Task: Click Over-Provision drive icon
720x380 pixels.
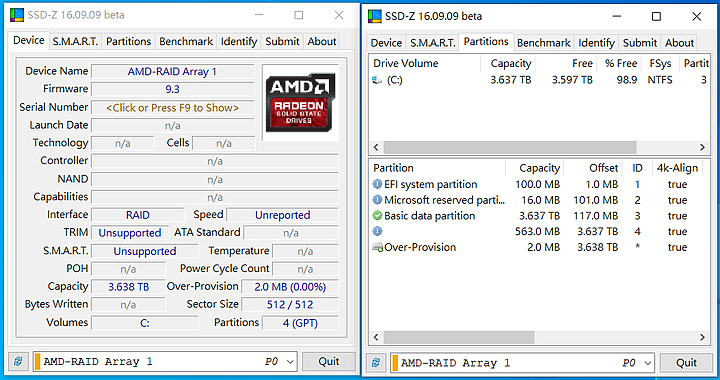Action: tap(377, 247)
